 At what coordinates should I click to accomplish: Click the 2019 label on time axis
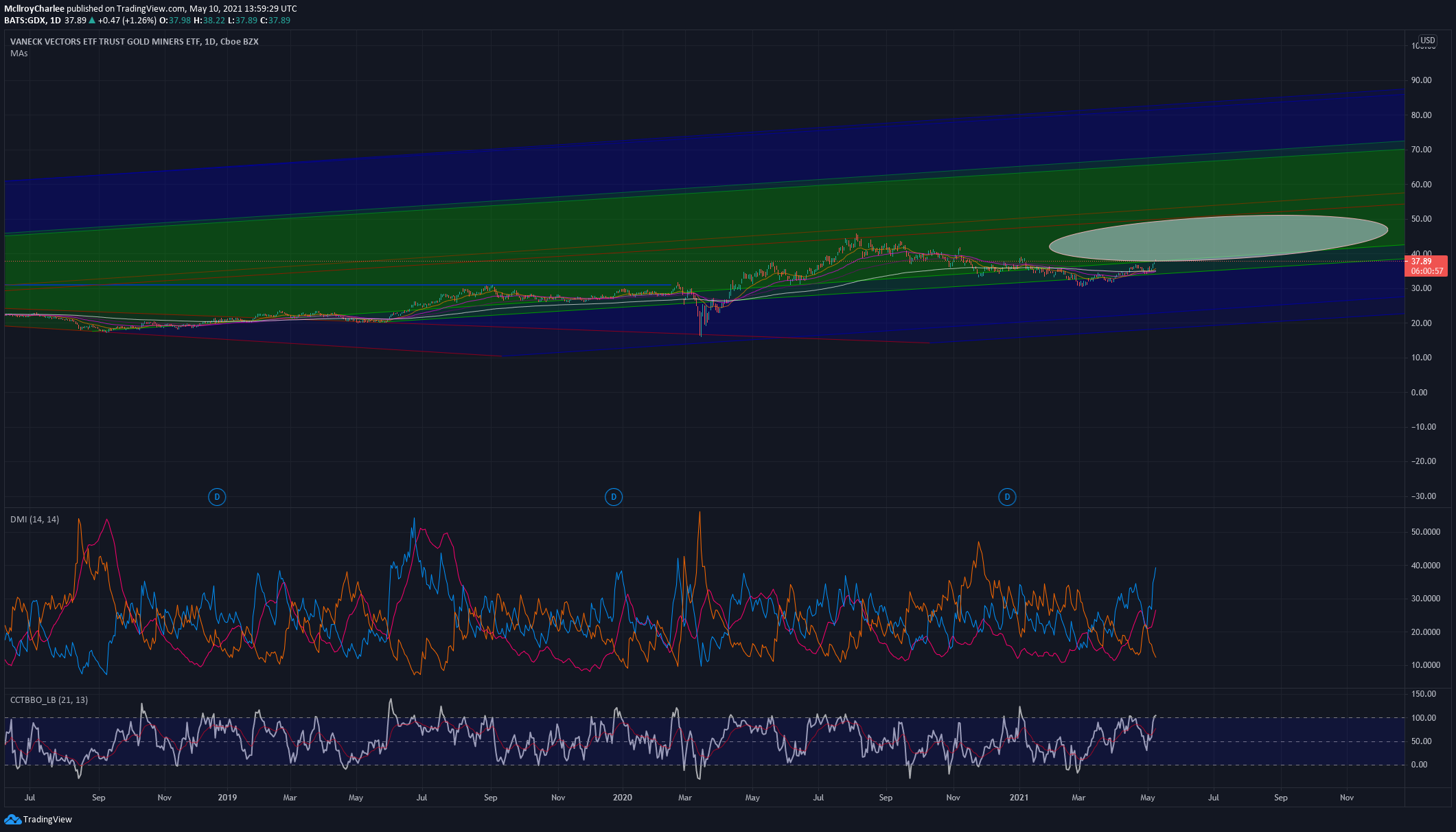pyautogui.click(x=227, y=798)
